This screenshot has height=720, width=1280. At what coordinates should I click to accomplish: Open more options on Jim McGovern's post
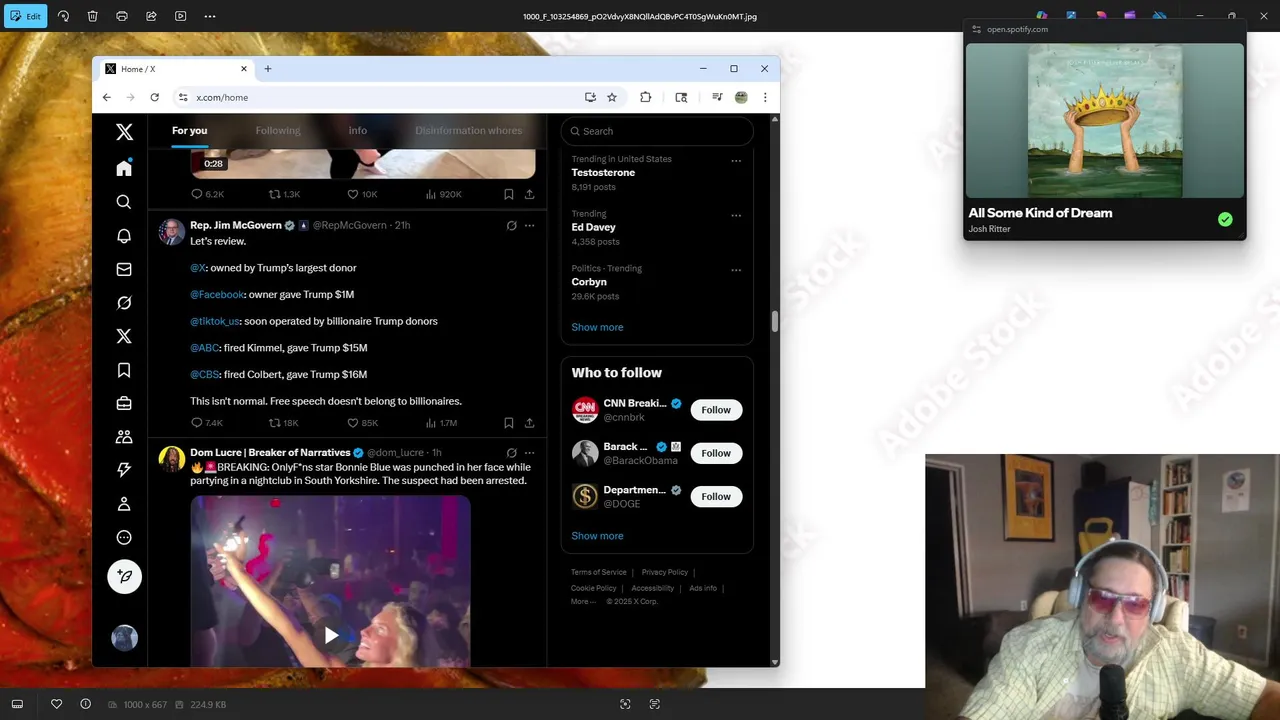pyautogui.click(x=530, y=226)
